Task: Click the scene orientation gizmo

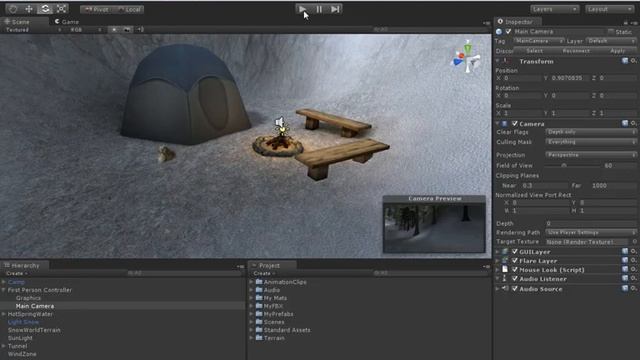Action: [467, 57]
